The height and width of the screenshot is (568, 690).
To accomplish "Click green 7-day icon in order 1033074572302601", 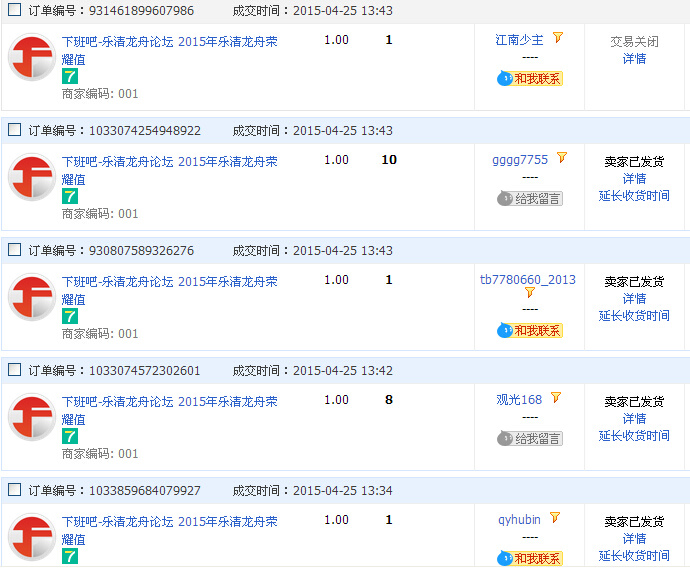I will [x=70, y=436].
